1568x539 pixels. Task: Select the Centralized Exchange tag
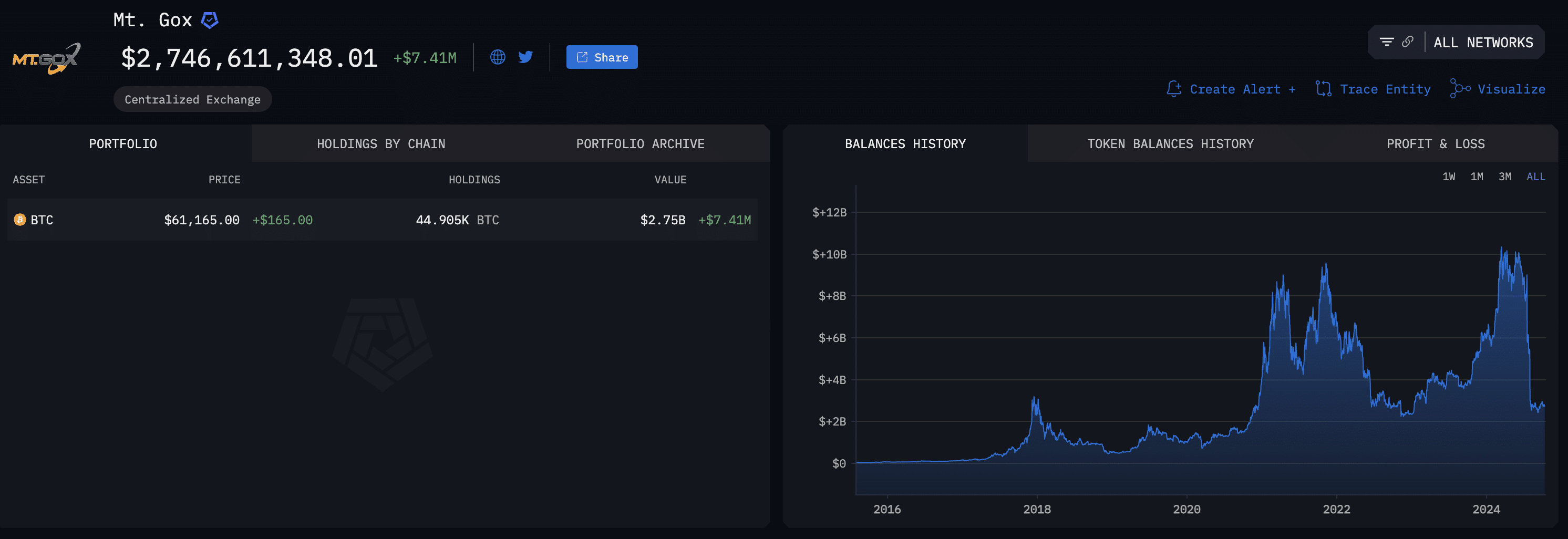click(192, 99)
